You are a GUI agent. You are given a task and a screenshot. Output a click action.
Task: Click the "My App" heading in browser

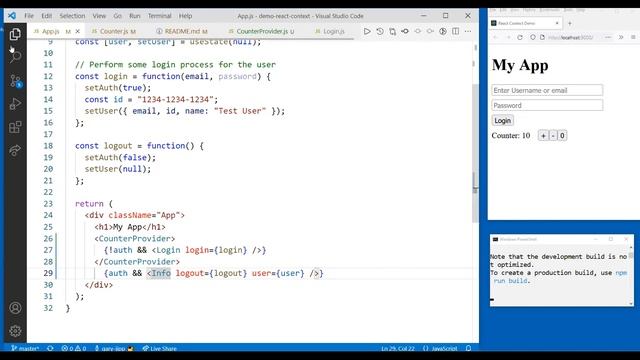520,65
